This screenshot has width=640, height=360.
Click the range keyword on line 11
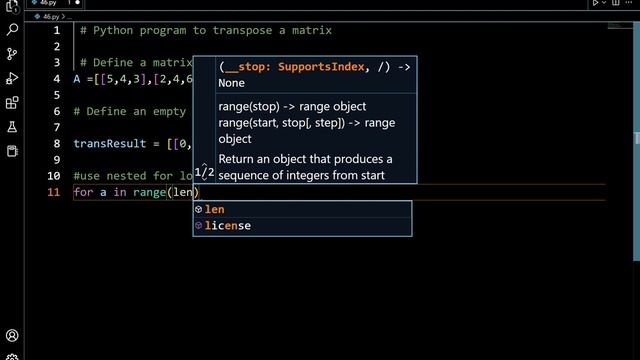[x=149, y=192]
